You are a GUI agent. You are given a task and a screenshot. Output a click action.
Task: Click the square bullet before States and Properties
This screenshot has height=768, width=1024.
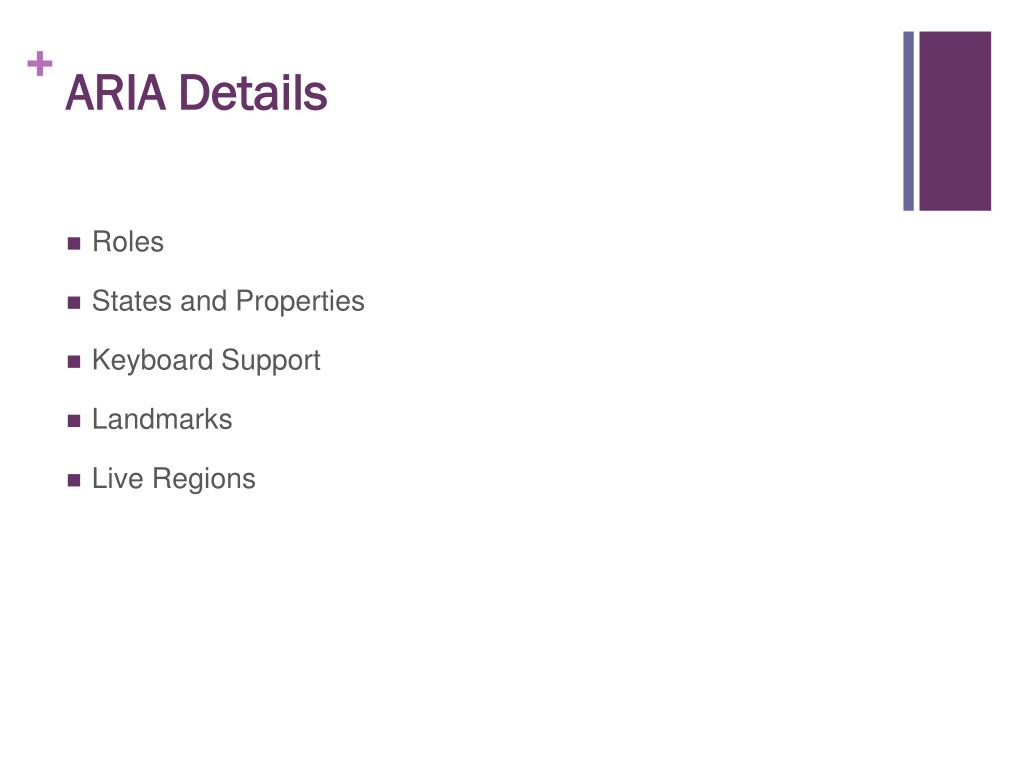tap(74, 303)
